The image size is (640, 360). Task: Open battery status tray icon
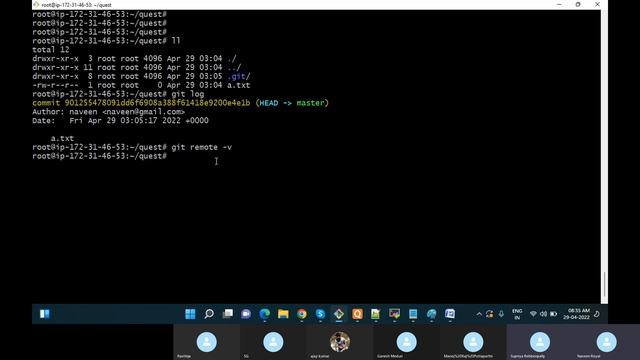pyautogui.click(x=553, y=314)
